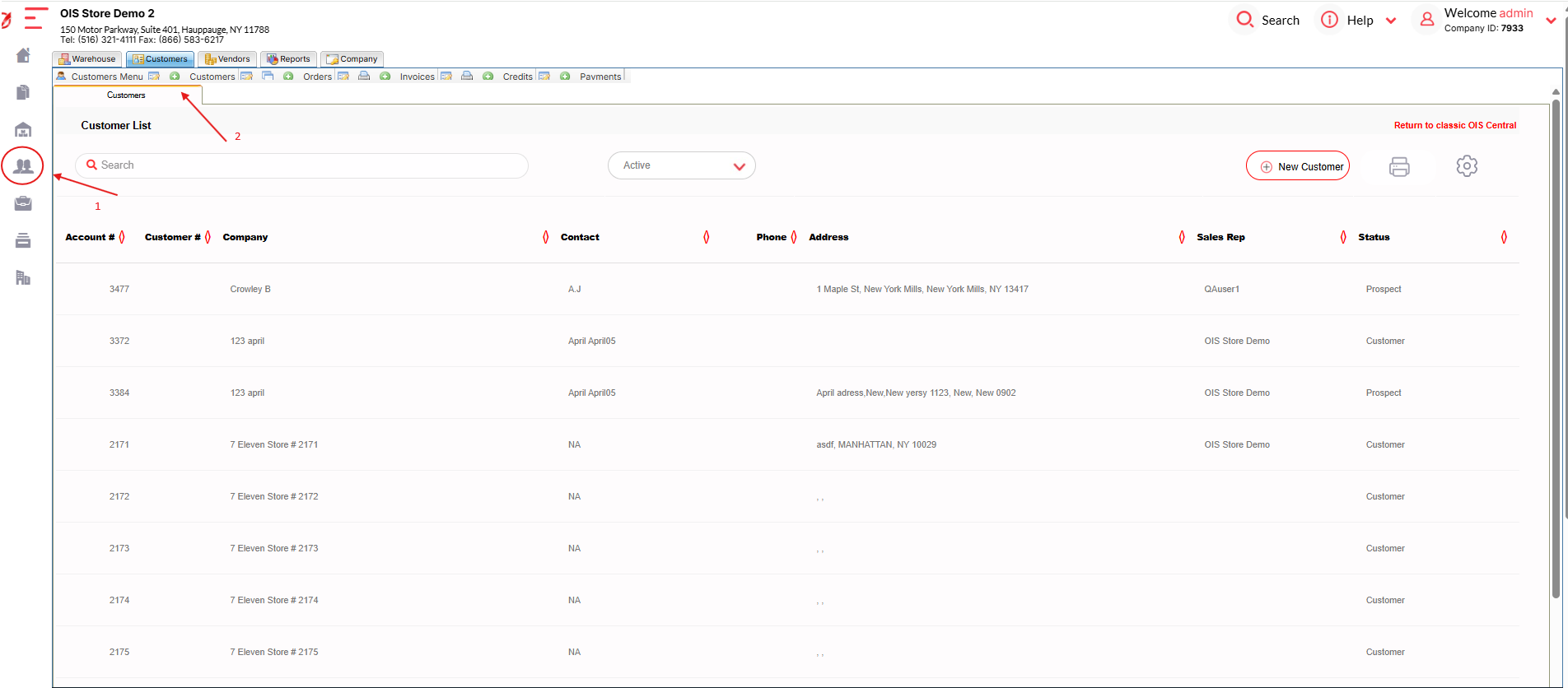Open the Crowley B customer row
The width and height of the screenshot is (1568, 688).
786,289
